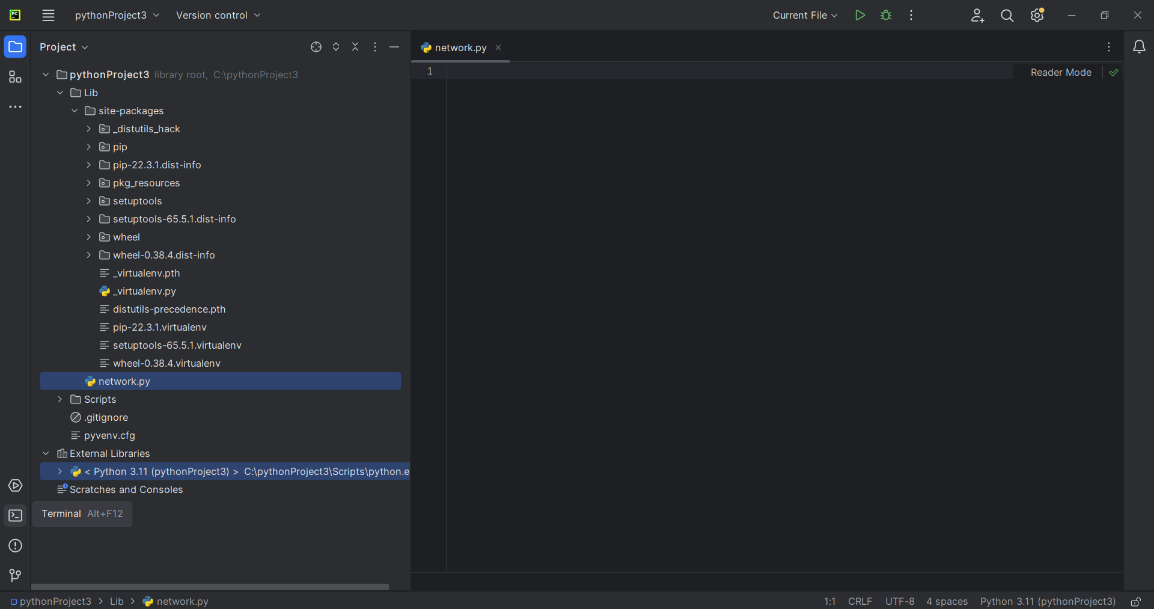
Task: Open IDE settings gear icon
Action: pyautogui.click(x=1037, y=15)
